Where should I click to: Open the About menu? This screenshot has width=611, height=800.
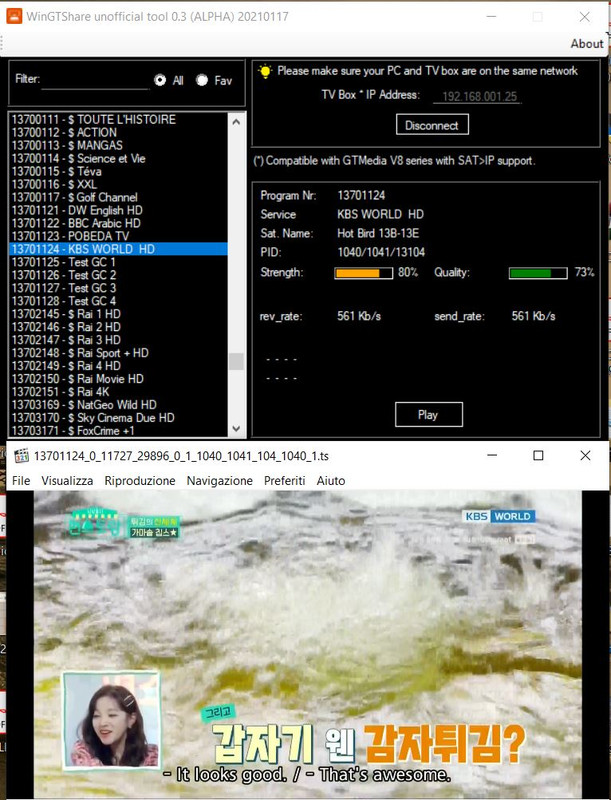pos(587,44)
